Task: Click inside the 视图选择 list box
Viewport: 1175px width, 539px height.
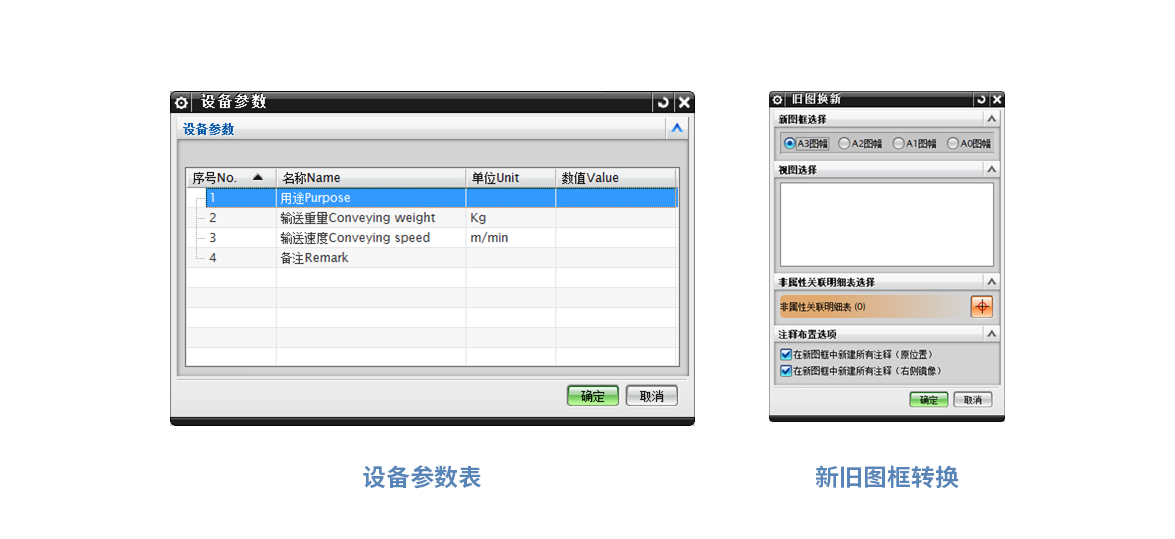Action: coord(887,224)
